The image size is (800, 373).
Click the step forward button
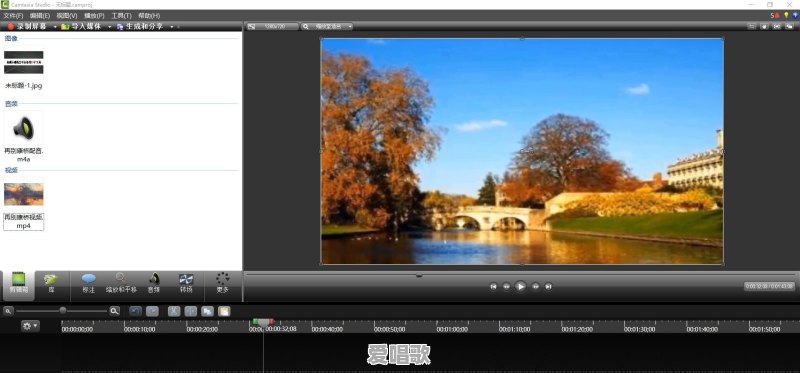536,287
